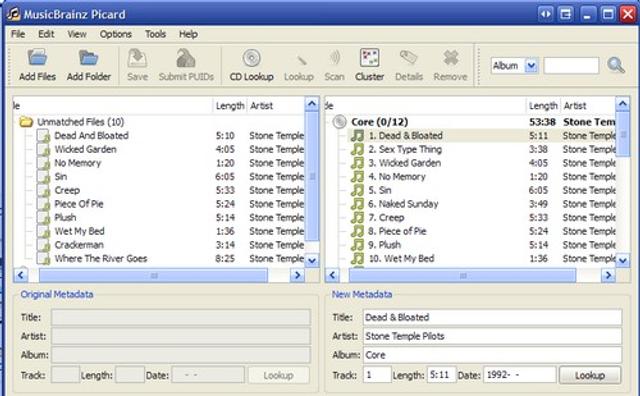Click the file icon beside Dead And Bloated
The width and height of the screenshot is (640, 396).
click(43, 136)
